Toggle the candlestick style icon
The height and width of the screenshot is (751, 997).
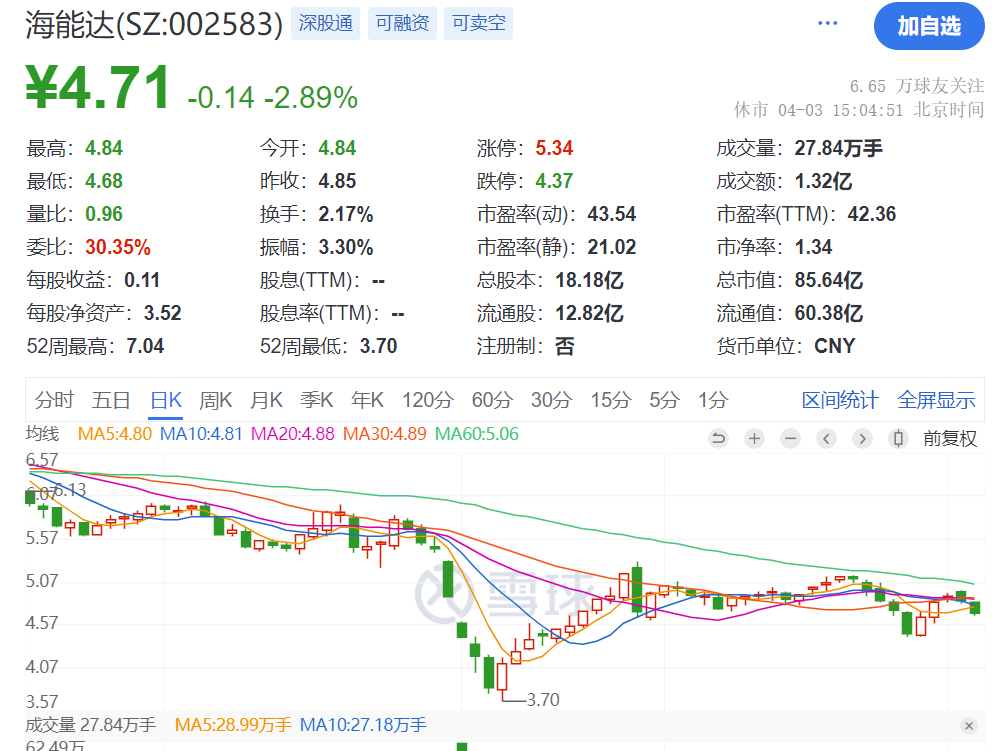tap(898, 438)
